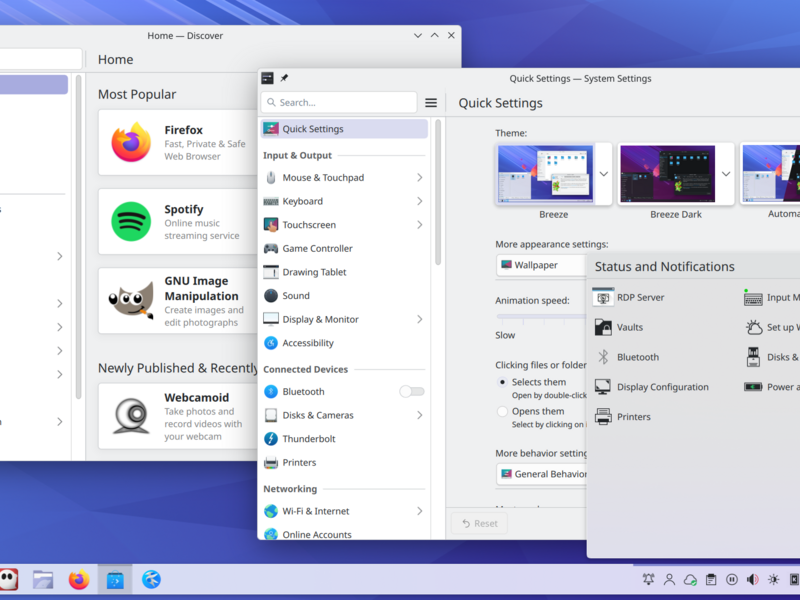800x600 pixels.
Task: Open dropdown arrow next to Breeze Dark theme
Action: pos(726,174)
